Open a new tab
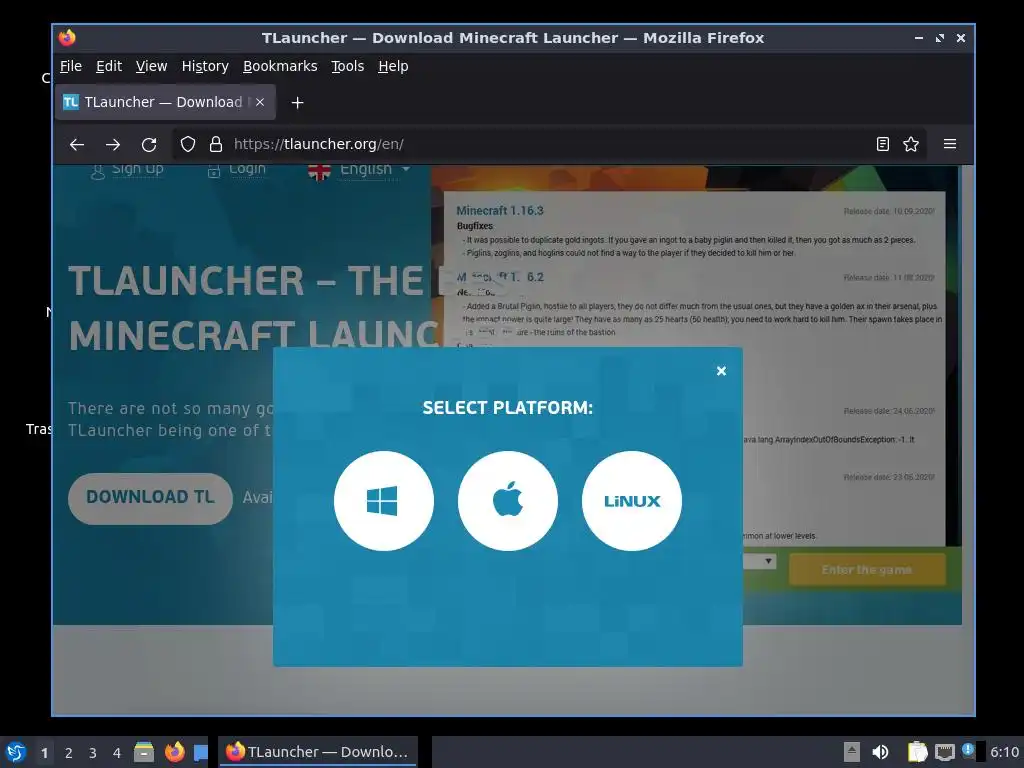The image size is (1024, 768). [x=297, y=103]
